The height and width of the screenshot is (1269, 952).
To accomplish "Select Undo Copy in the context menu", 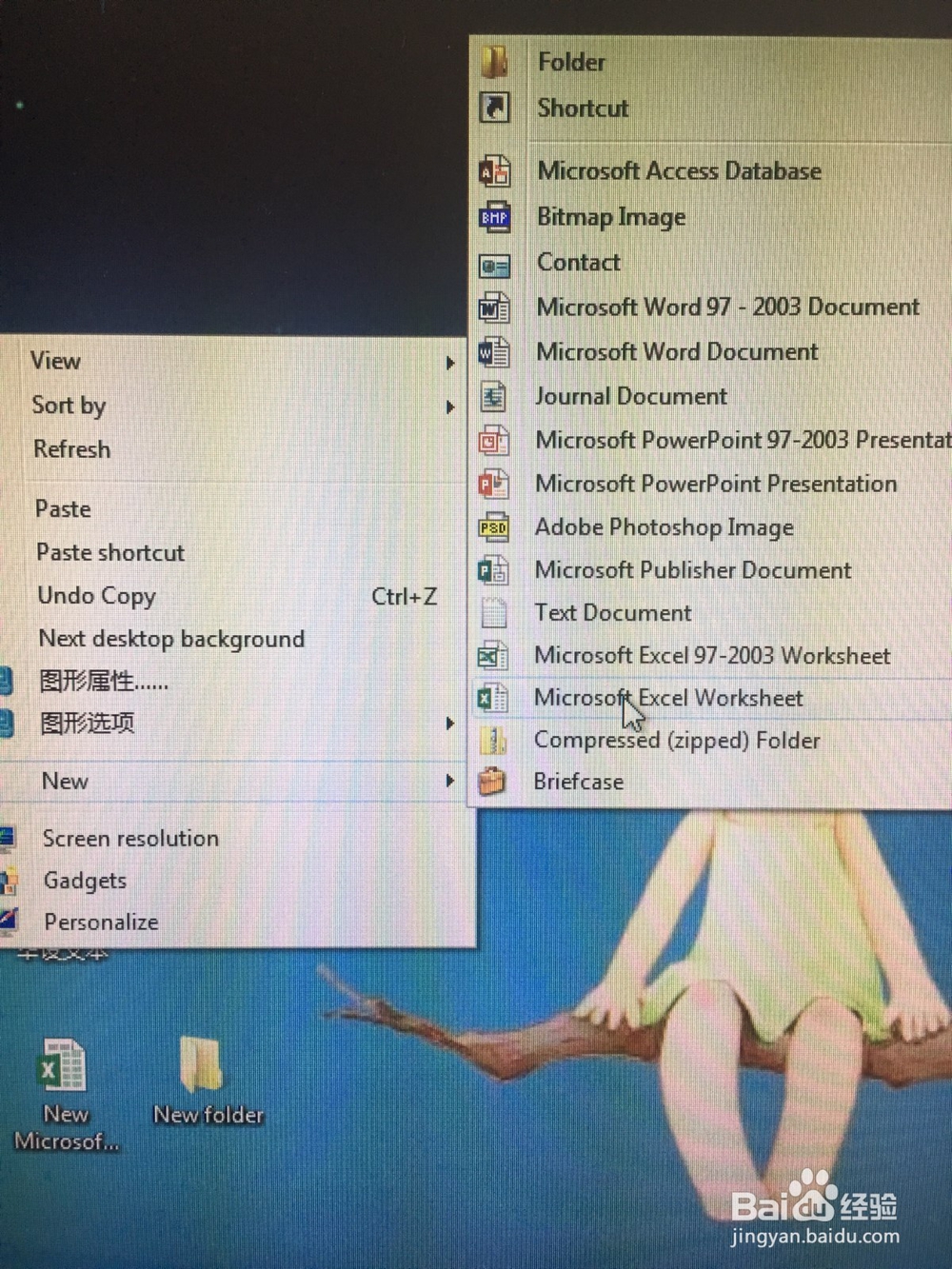I will pyautogui.click(x=96, y=596).
